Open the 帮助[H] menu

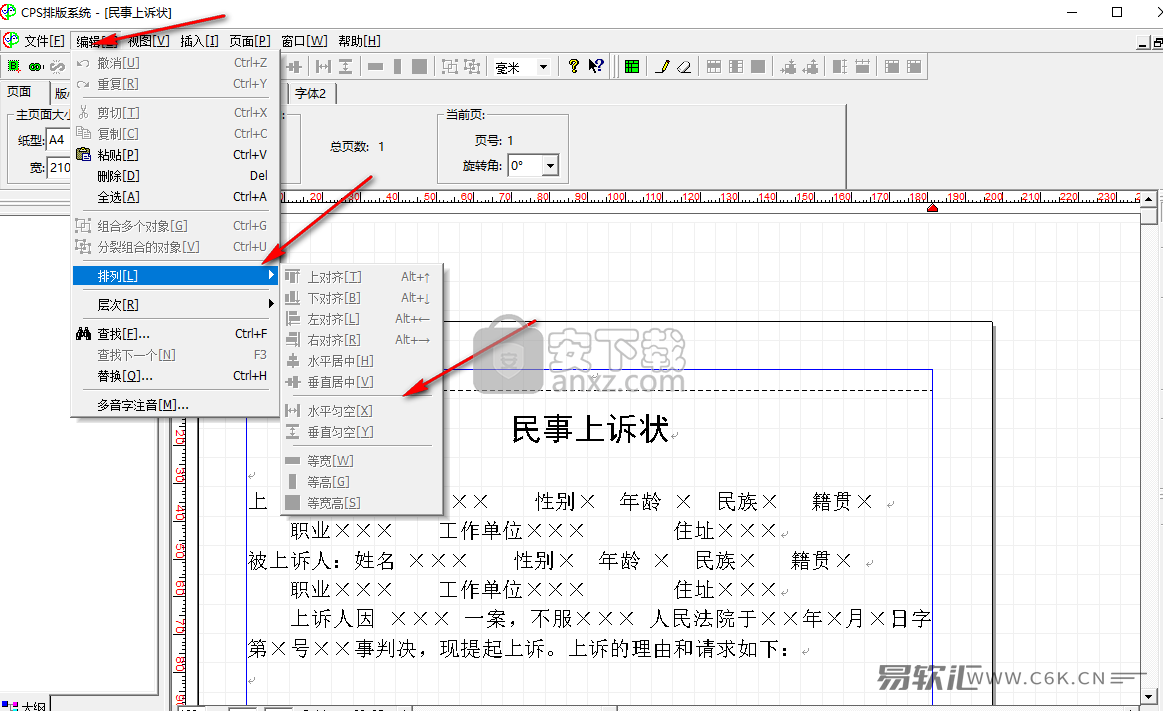pos(359,41)
